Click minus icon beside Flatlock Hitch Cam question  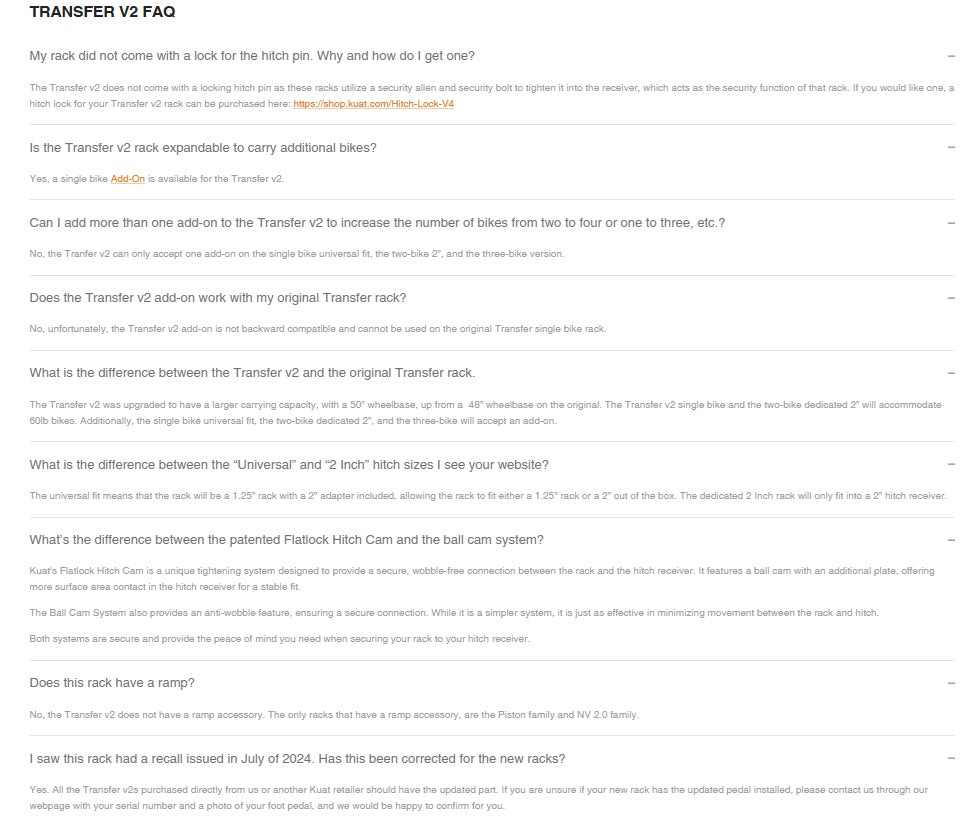pos(951,540)
